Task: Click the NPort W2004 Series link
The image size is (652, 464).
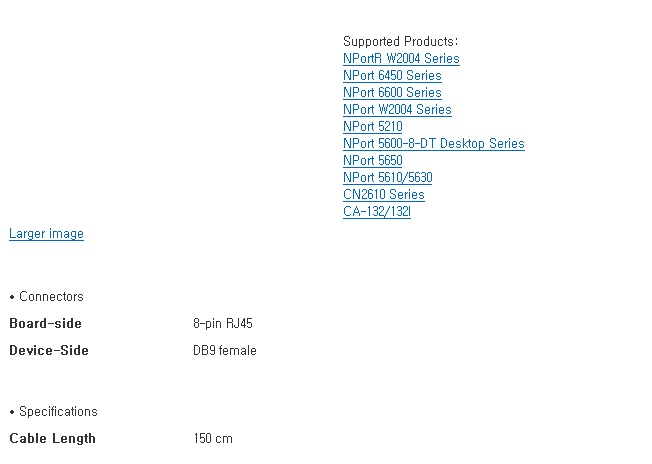Action: click(x=397, y=110)
